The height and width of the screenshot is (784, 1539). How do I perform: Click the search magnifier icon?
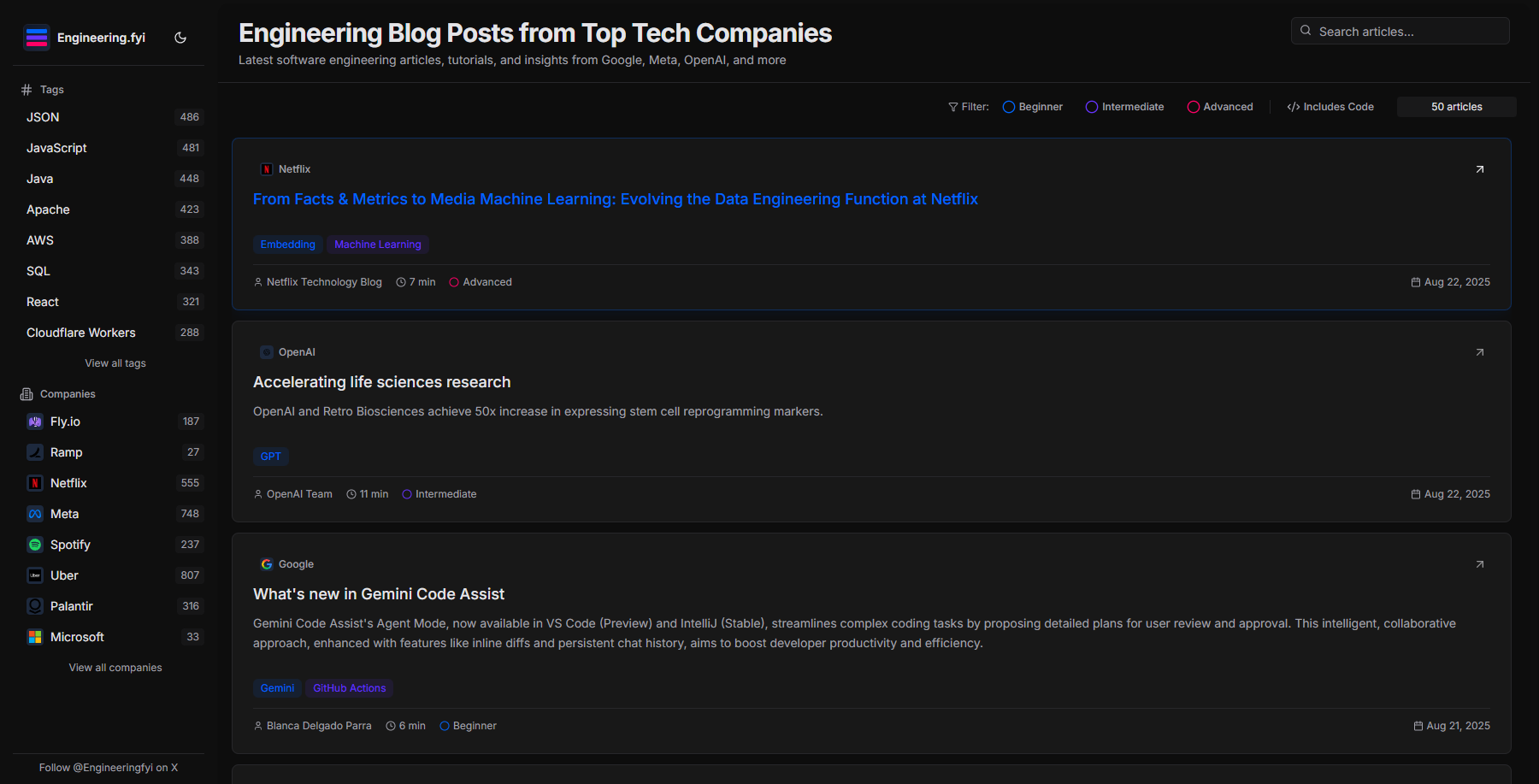(x=1306, y=31)
